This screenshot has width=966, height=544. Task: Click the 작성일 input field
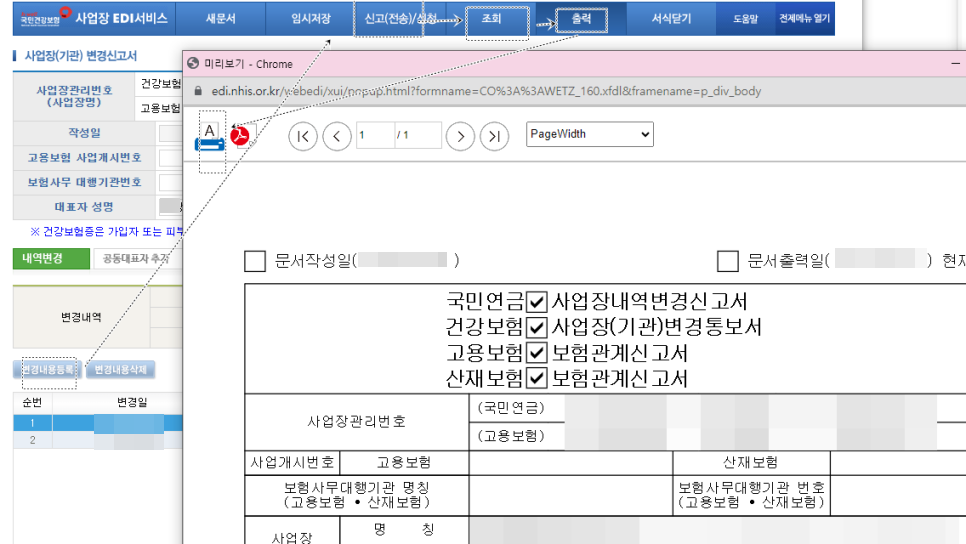tap(171, 133)
